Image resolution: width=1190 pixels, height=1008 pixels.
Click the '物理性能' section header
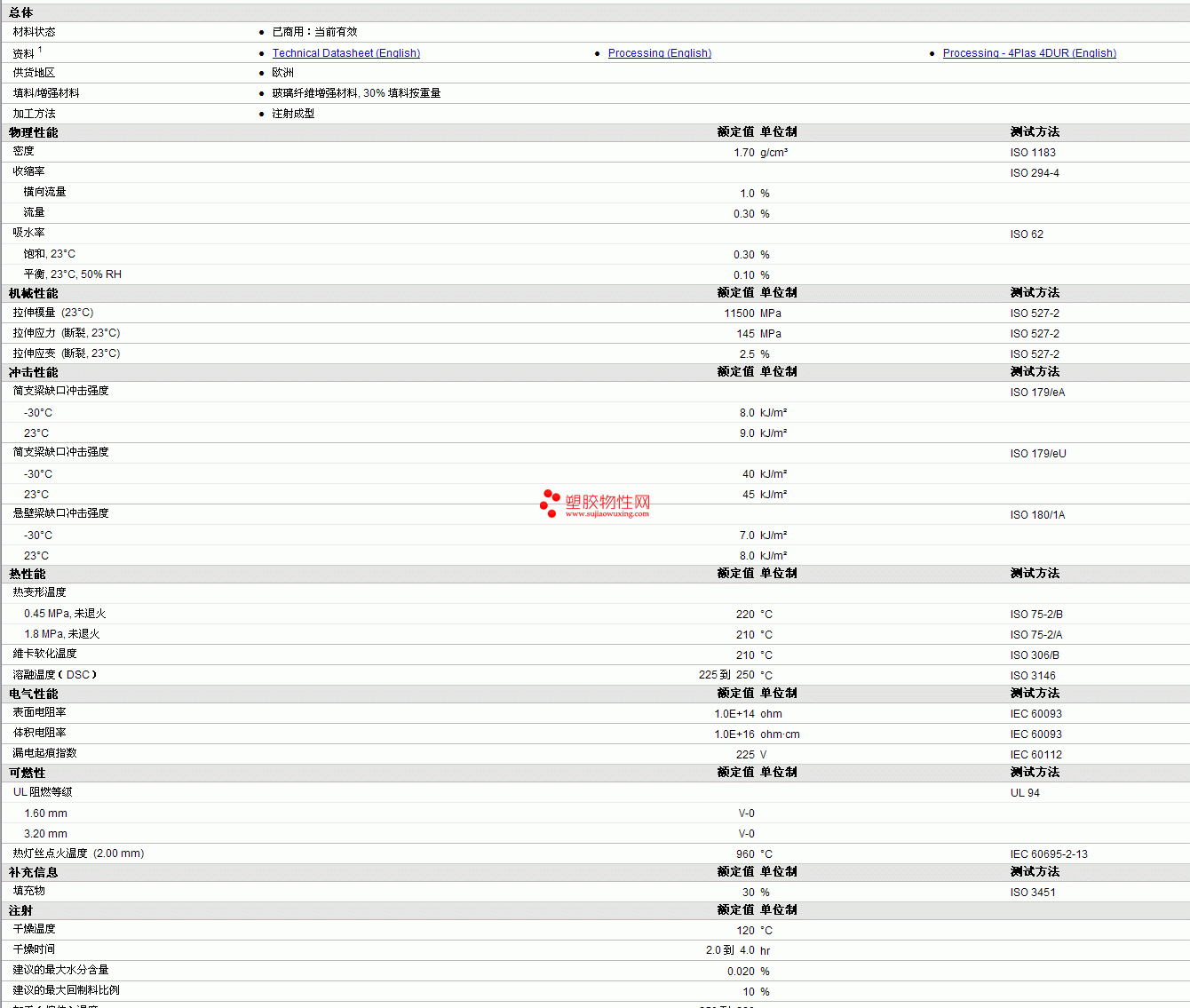[34, 132]
